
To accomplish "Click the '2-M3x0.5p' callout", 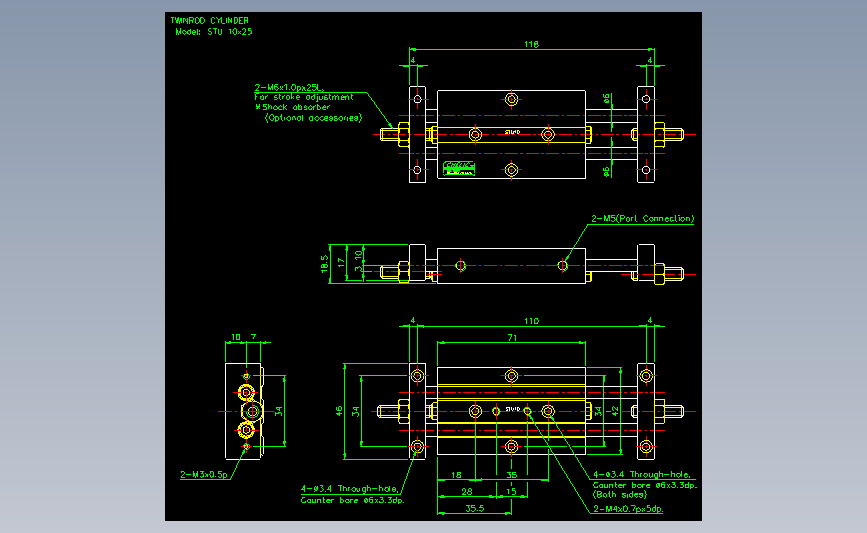I will point(204,474).
